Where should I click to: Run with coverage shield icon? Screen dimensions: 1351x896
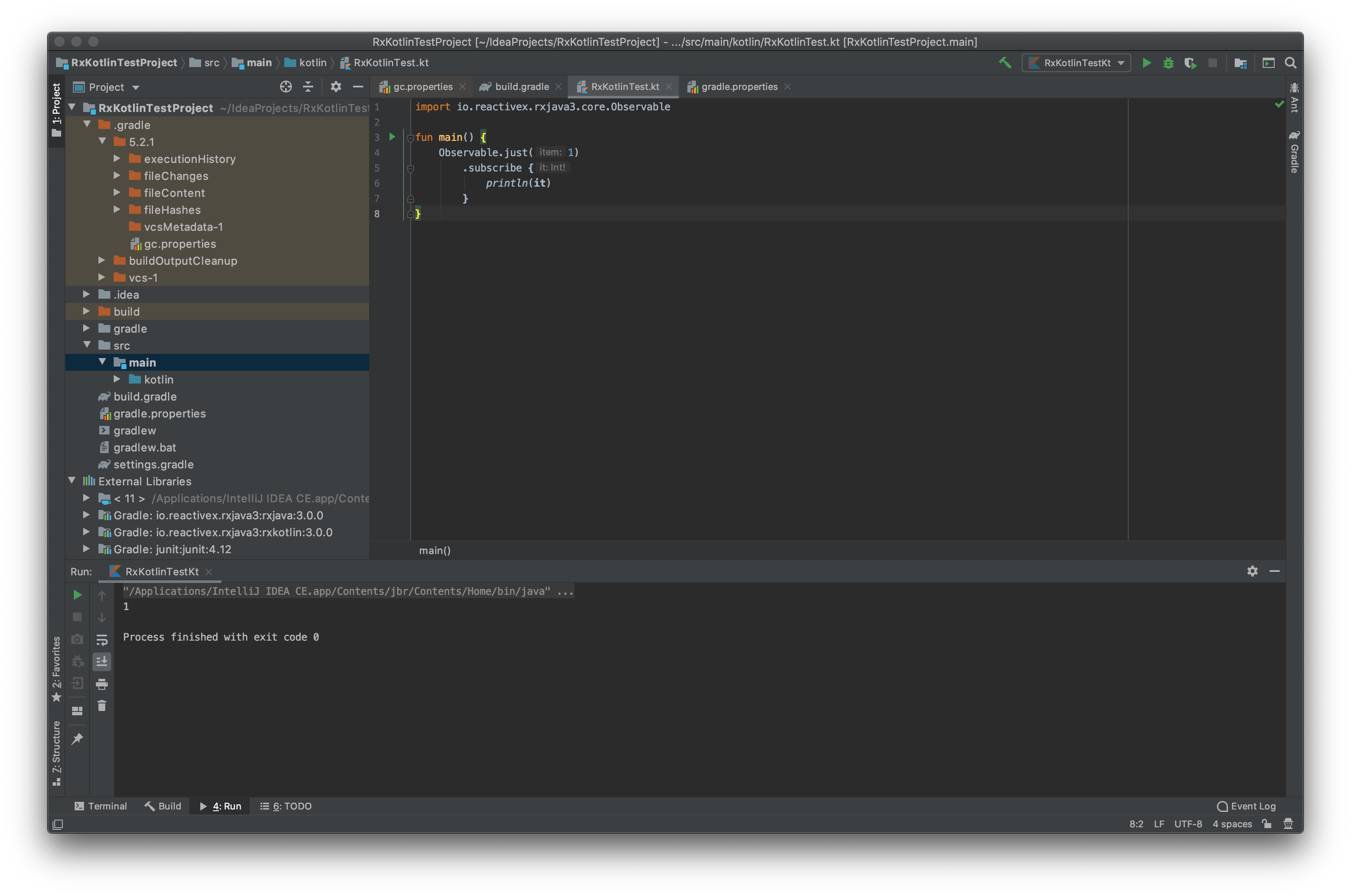(x=1190, y=63)
